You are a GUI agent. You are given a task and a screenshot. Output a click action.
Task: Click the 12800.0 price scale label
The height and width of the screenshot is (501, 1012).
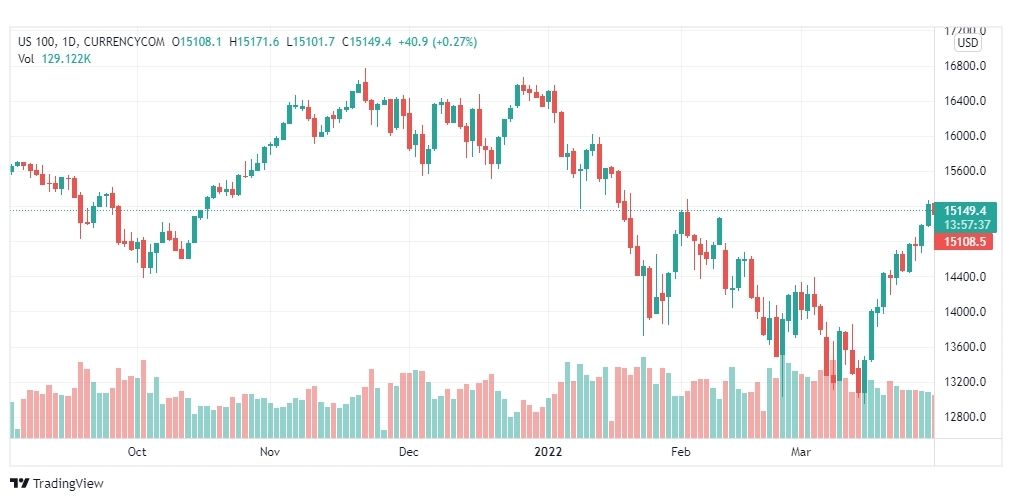tap(964, 417)
